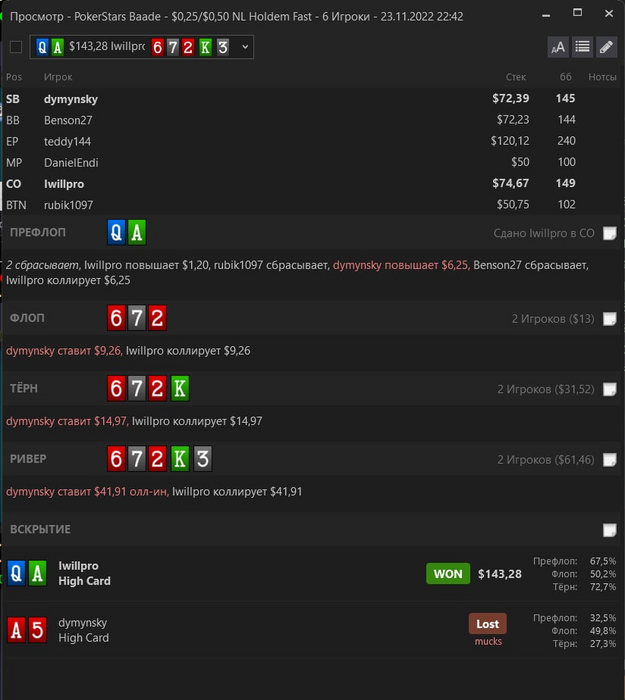Click the pencil edit icon
Screen dimensions: 625x700
coord(606,47)
